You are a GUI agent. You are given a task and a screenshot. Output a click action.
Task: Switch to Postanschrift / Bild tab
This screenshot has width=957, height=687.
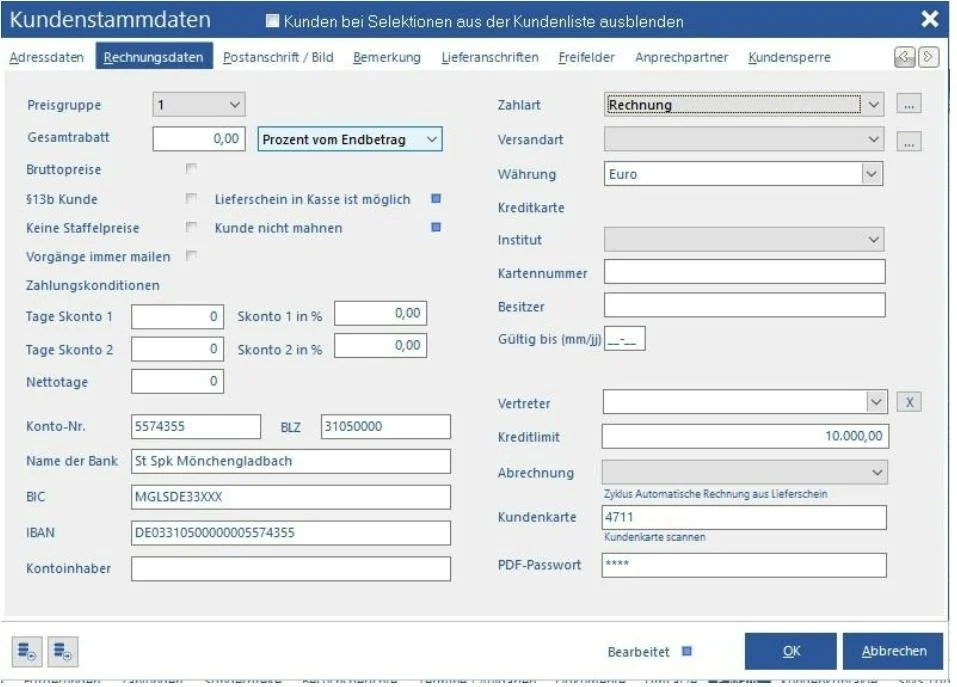tap(278, 57)
